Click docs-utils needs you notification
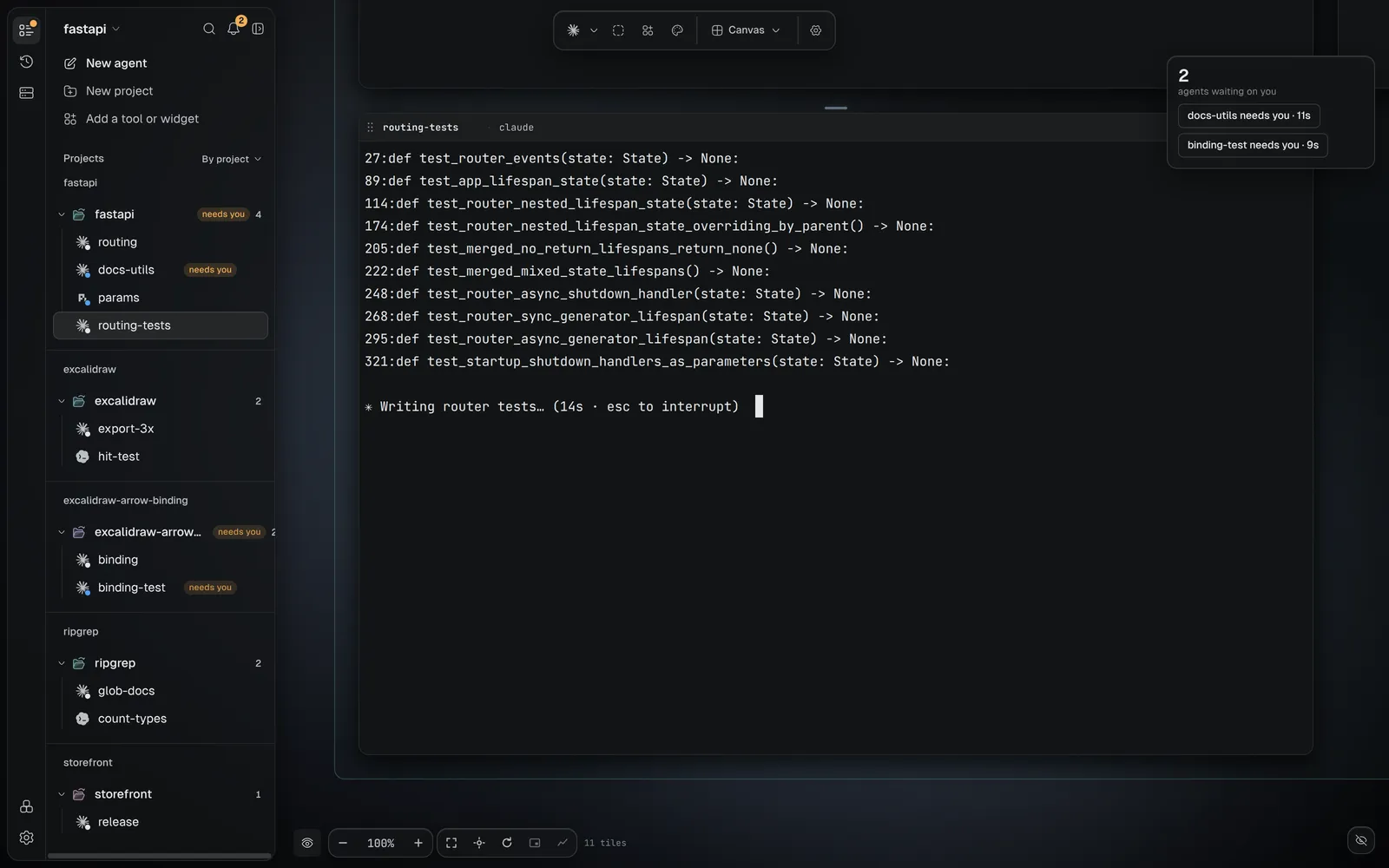This screenshot has height=868, width=1389. click(x=1248, y=115)
